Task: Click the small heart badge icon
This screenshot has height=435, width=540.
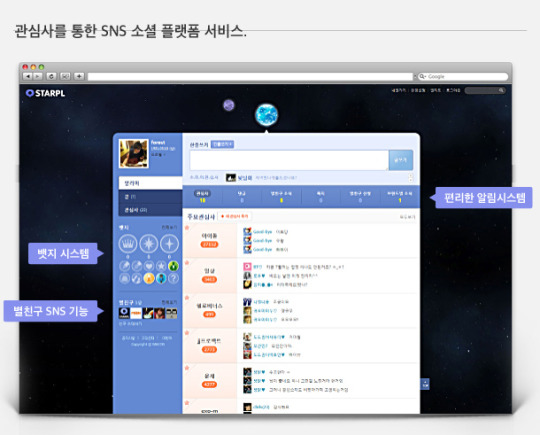Action: [x=149, y=266]
